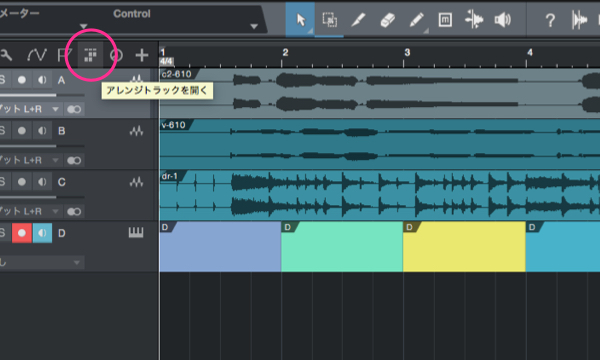600x360 pixels.
Task: Click bar 3 on the timeline ruler
Action: coord(407,53)
